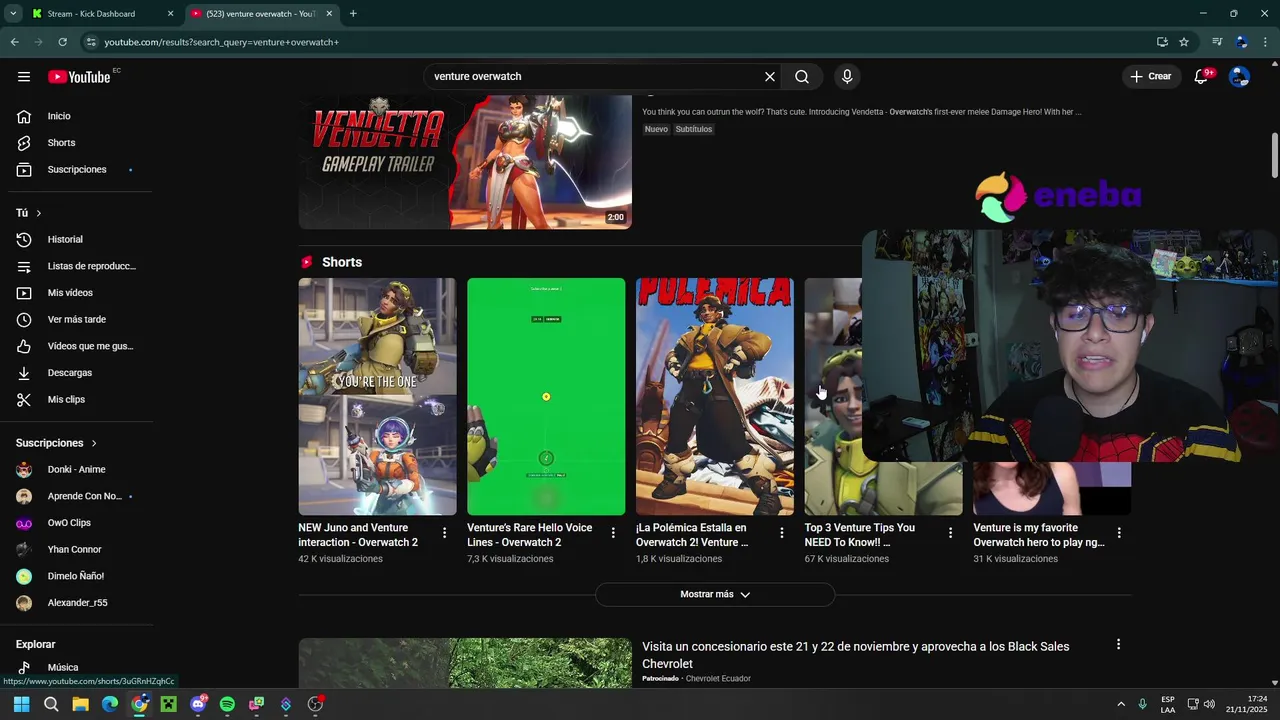Click the Subtítulos badge

point(694,129)
